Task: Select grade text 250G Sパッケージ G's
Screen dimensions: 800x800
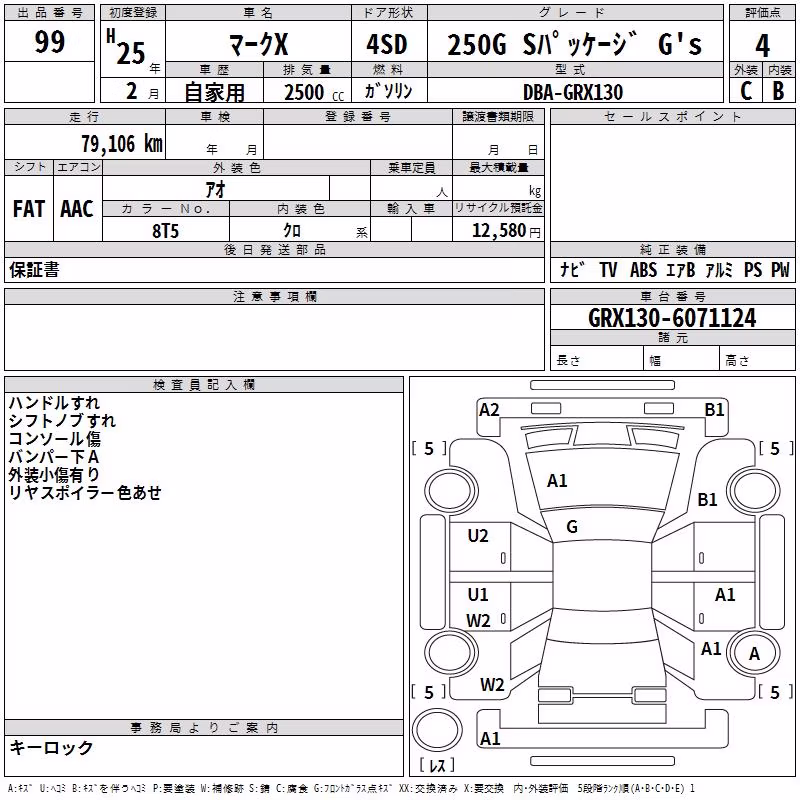Action: [x=574, y=44]
